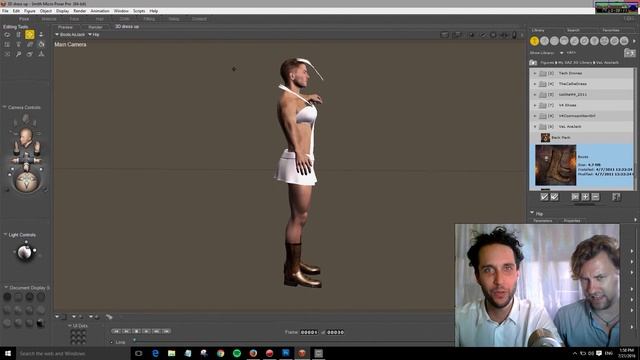640x360 pixels.
Task: Select the Morphing tool
Action: (29, 54)
